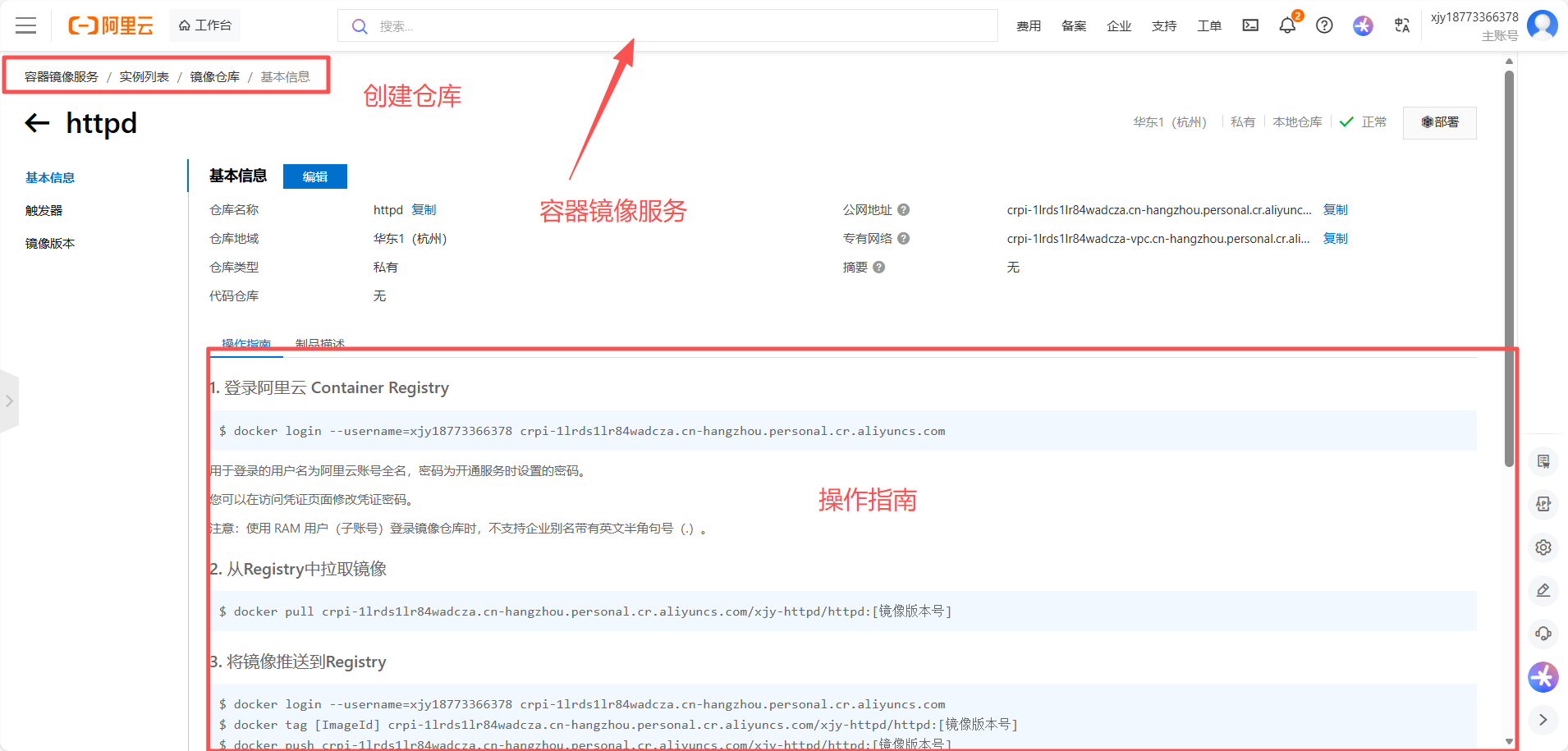Open the 支持 menu
This screenshot has width=1568, height=751.
tap(1164, 26)
